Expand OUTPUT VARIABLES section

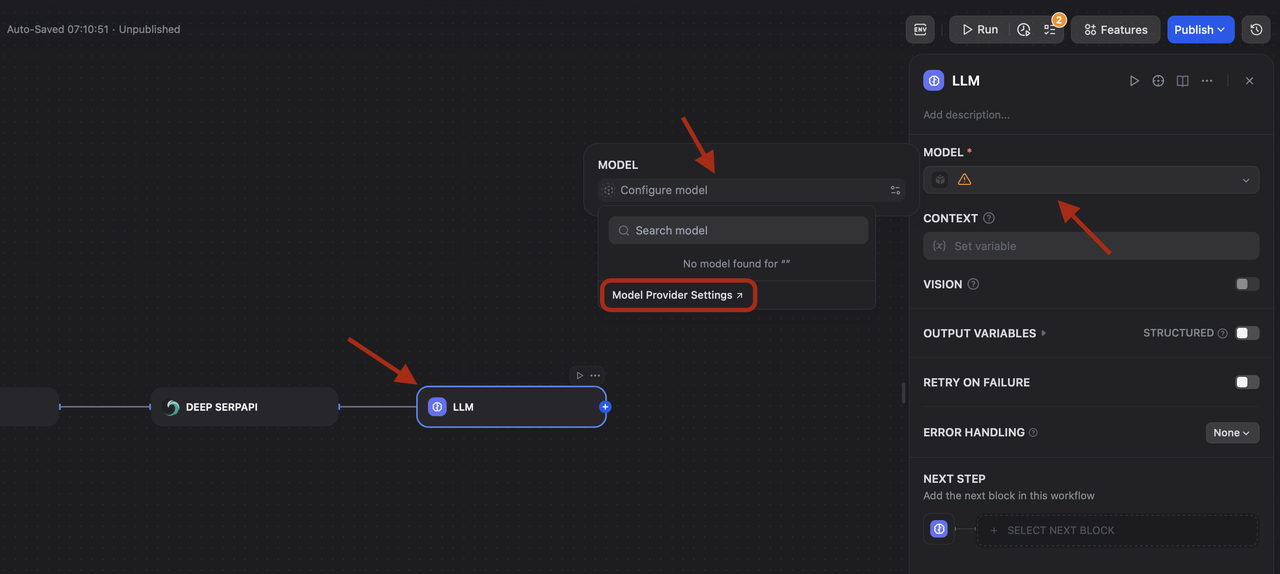pos(984,333)
